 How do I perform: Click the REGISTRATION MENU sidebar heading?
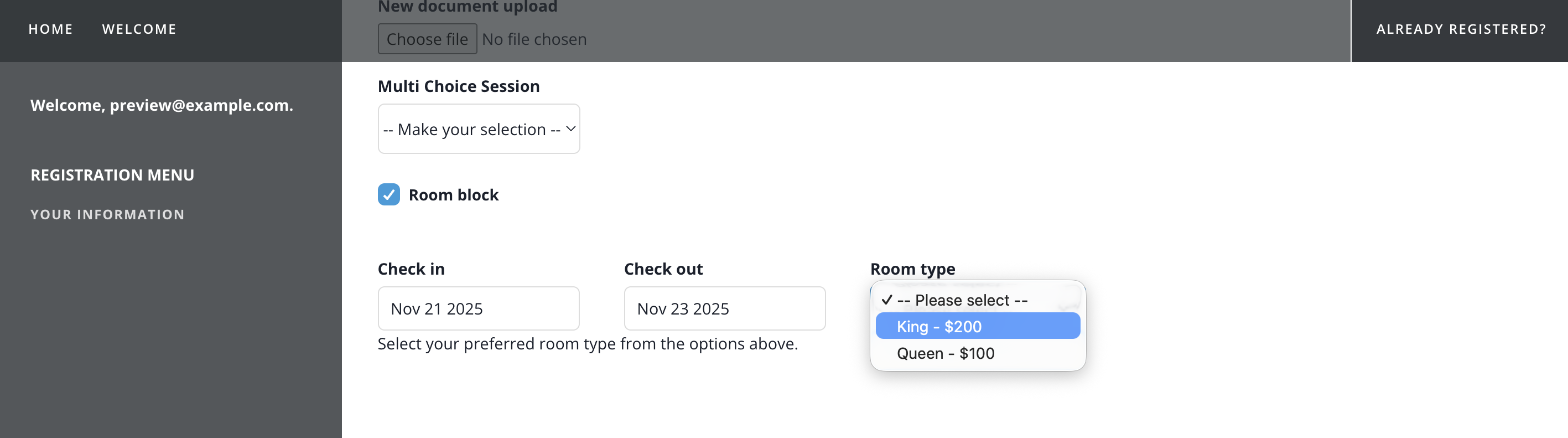(x=113, y=175)
